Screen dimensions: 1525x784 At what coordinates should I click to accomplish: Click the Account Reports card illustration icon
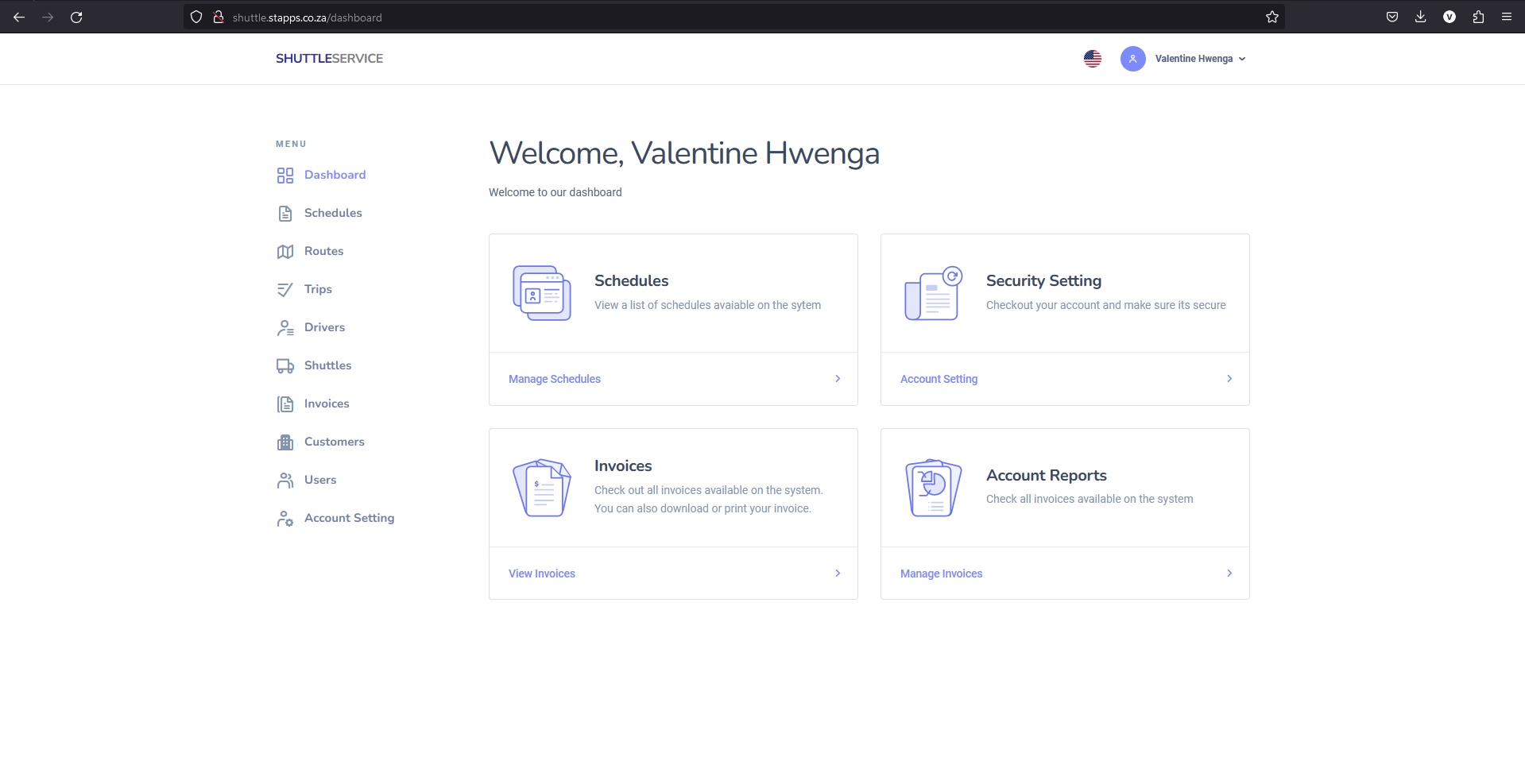click(x=934, y=488)
